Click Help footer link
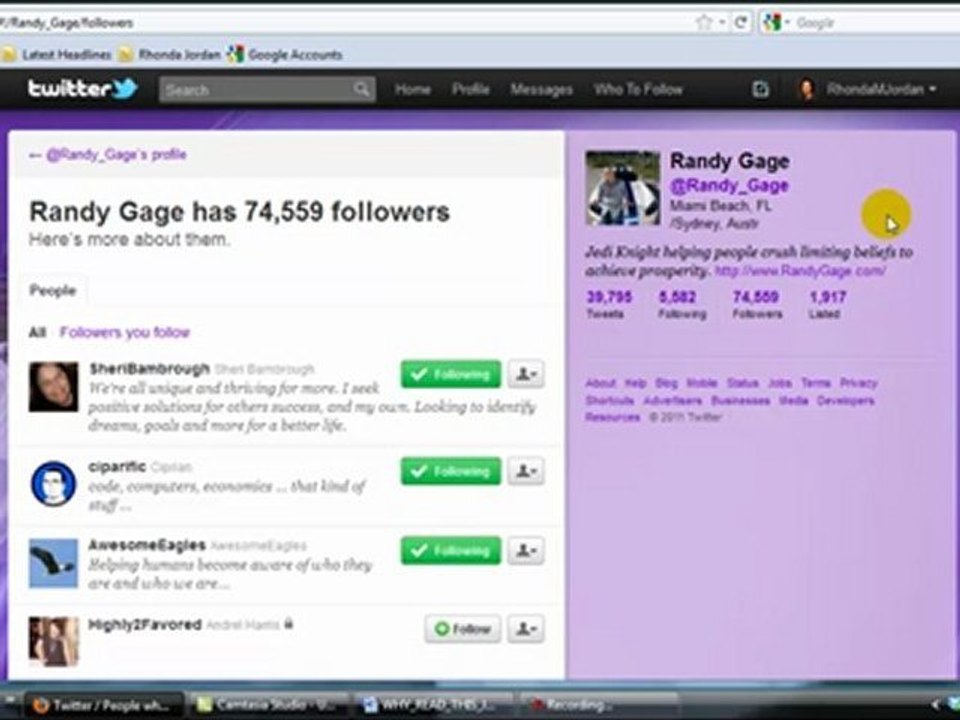The image size is (960, 720). point(636,383)
